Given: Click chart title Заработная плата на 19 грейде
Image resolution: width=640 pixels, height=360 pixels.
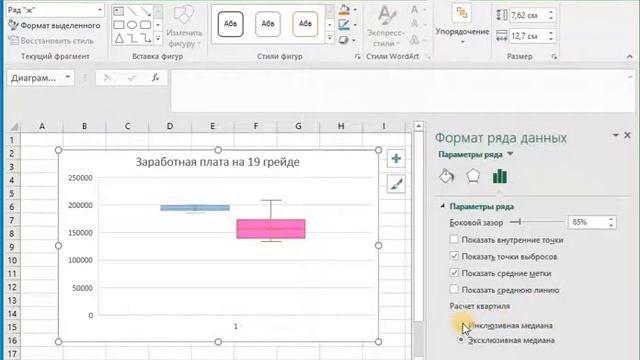Looking at the screenshot, I should (218, 162).
